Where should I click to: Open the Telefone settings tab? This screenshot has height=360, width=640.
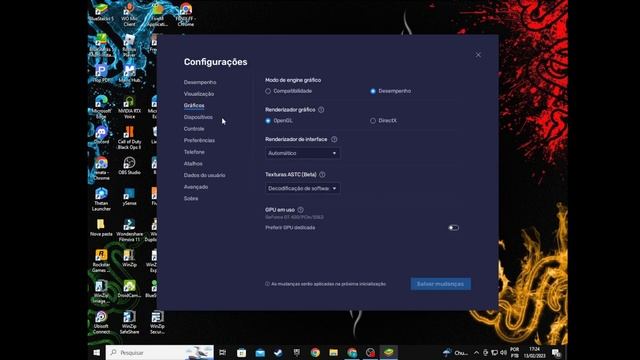(x=194, y=152)
